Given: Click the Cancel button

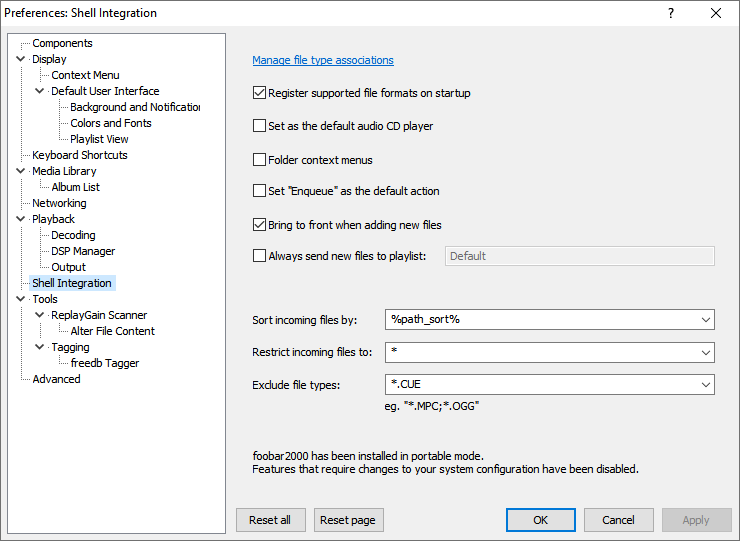Looking at the screenshot, I should tap(618, 520).
